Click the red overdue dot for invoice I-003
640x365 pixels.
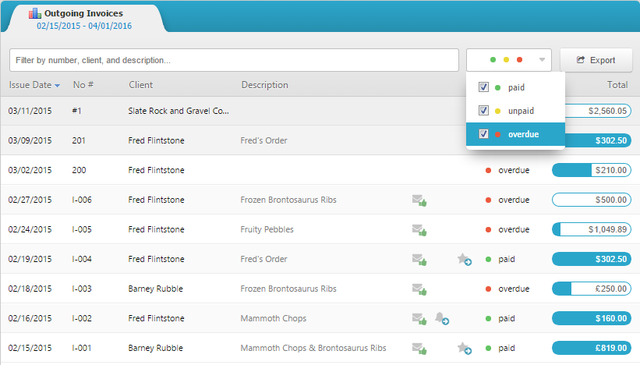(488, 289)
